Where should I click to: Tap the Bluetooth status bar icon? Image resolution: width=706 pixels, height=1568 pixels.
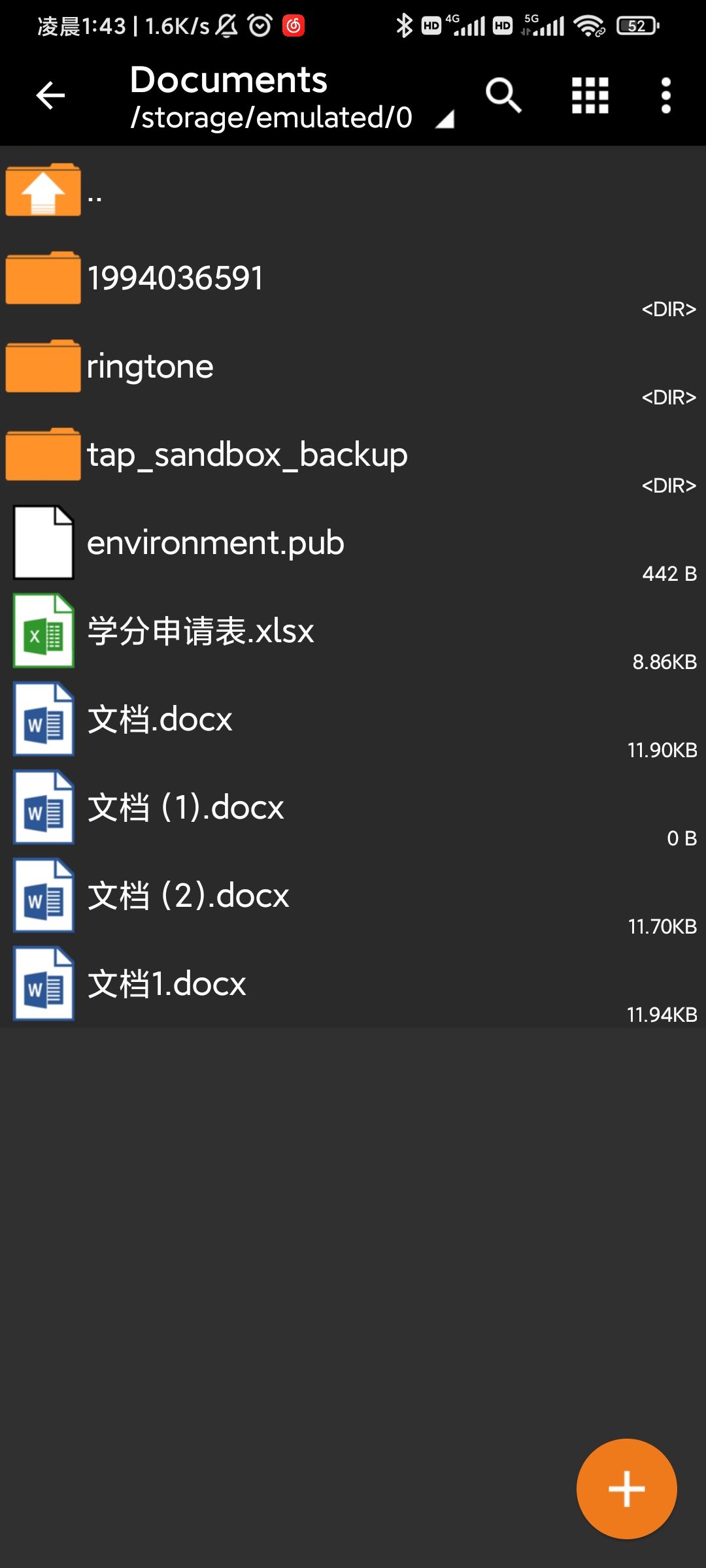point(405,26)
